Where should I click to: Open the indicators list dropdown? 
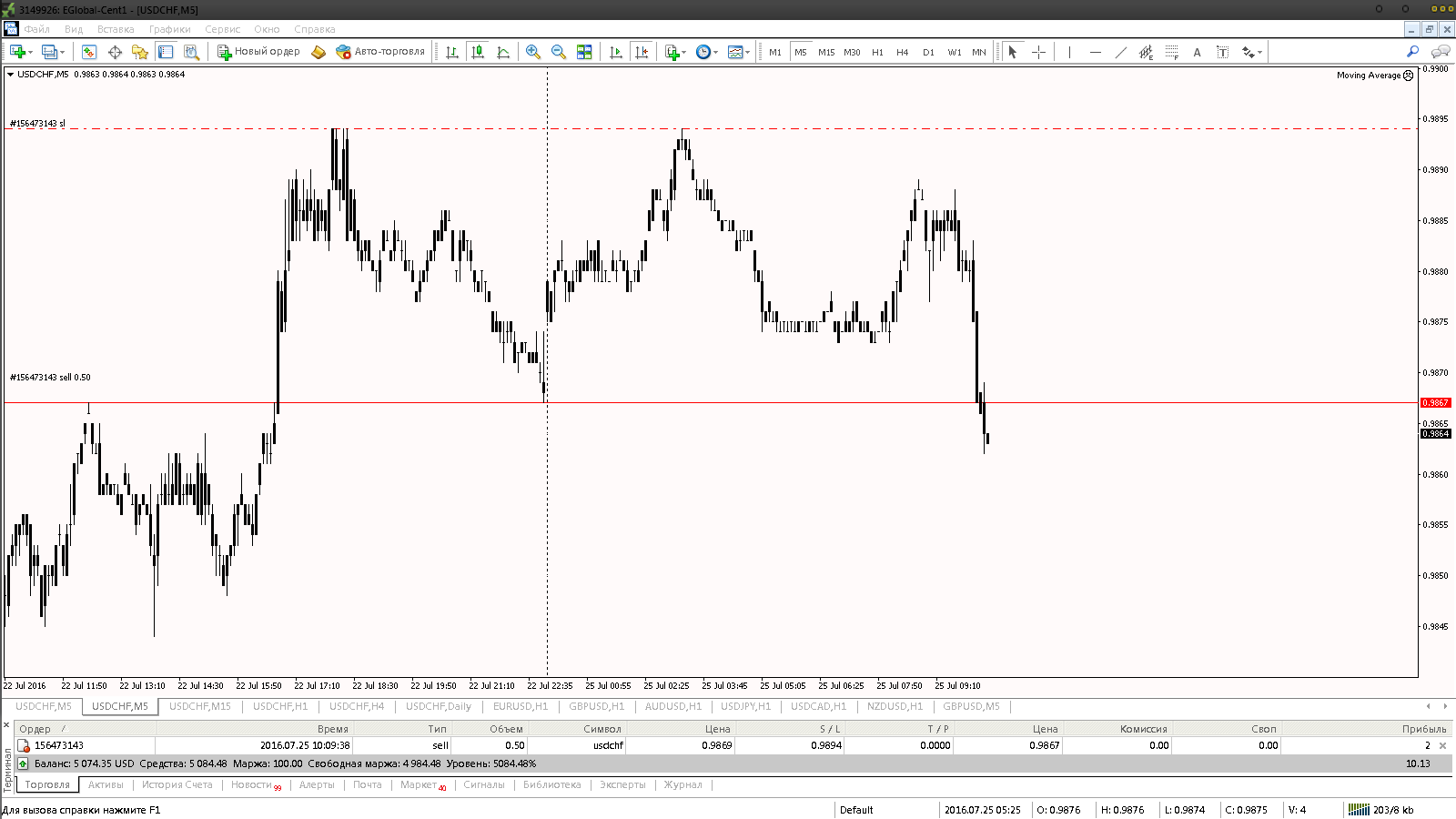675,52
